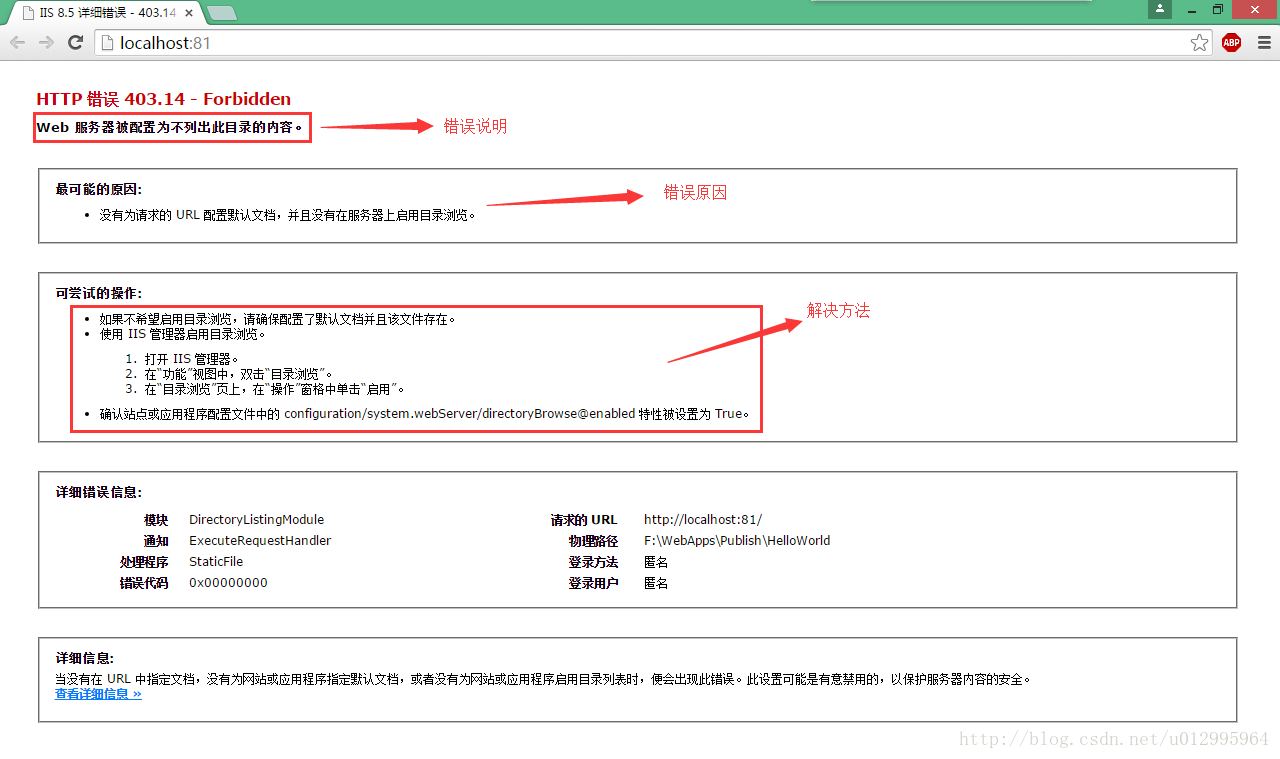Minimize the browser window
The image size is (1280, 759).
pos(1190,9)
